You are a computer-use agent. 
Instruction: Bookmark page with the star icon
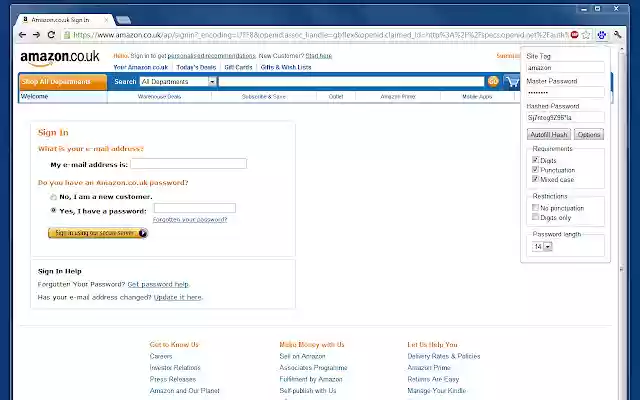[x=586, y=35]
